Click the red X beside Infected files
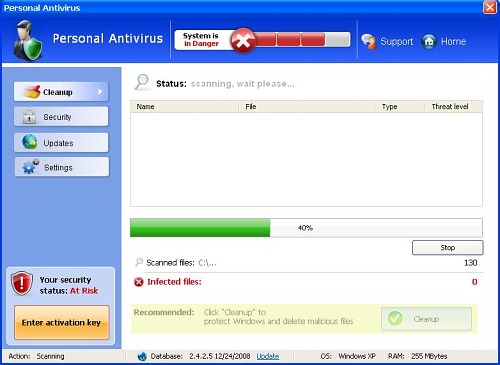The width and height of the screenshot is (500, 365). pos(139,282)
